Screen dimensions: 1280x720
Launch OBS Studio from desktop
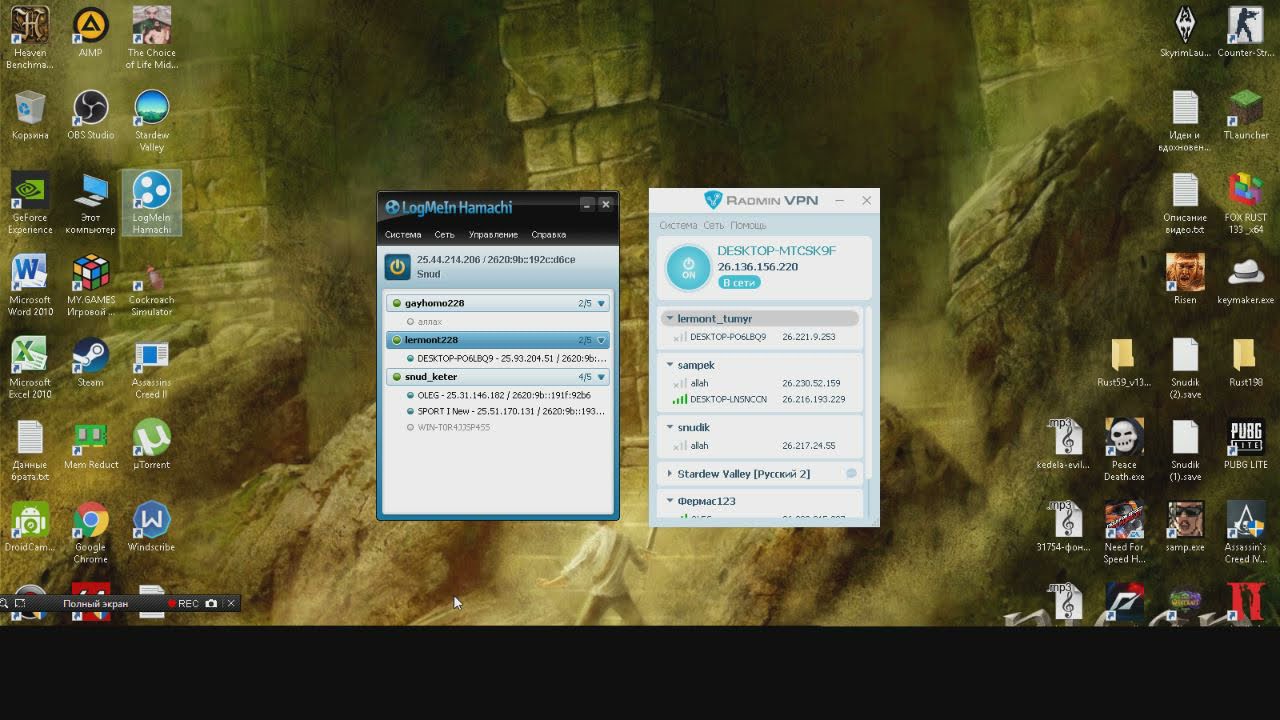coord(90,115)
